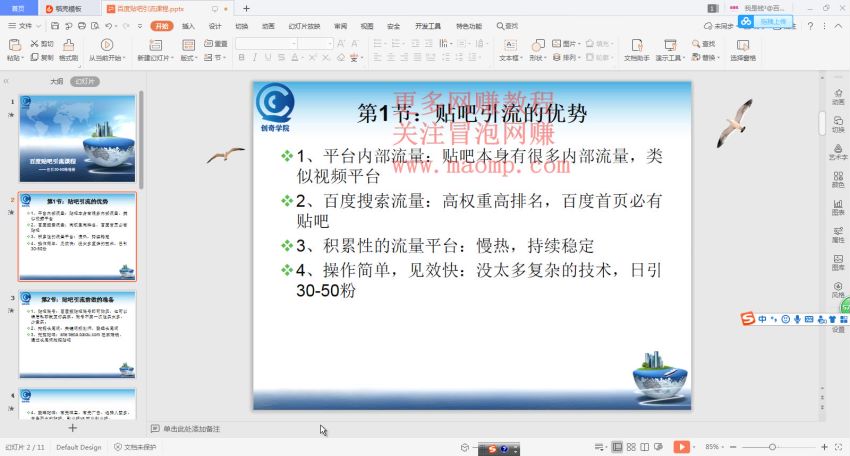Open the Insert ribbon tab

[188, 26]
